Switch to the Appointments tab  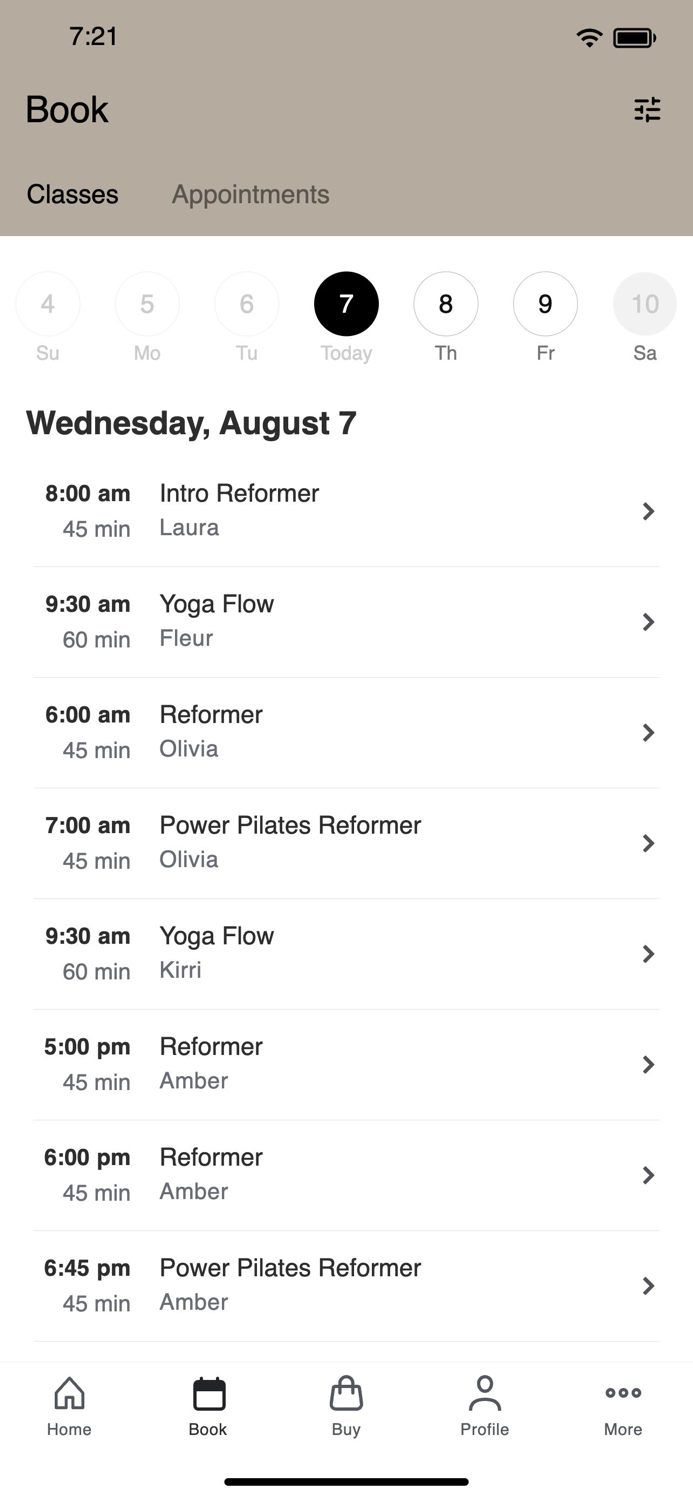[x=250, y=194]
